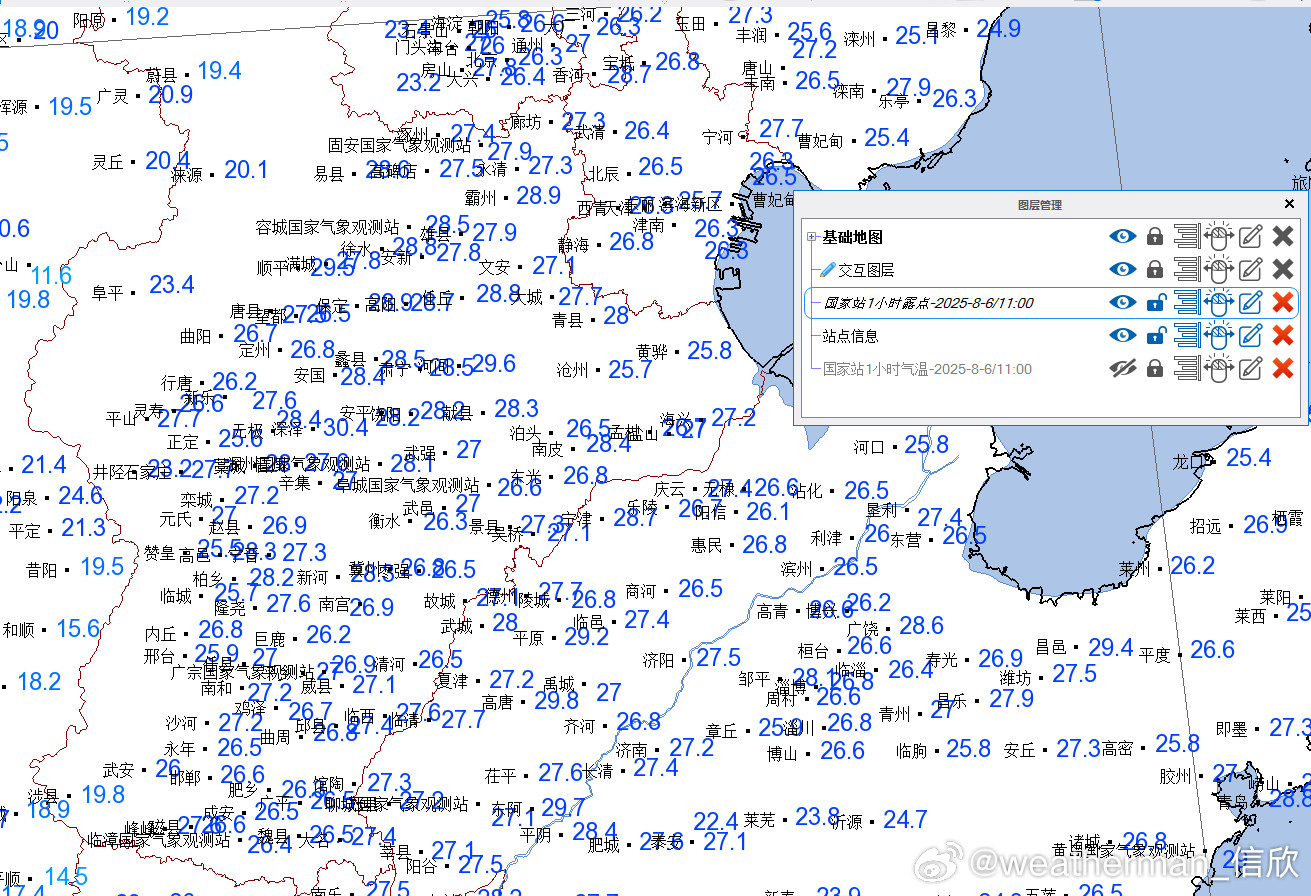Click the 沧州 station value 25.7
Image resolution: width=1311 pixels, height=896 pixels.
[x=630, y=370]
